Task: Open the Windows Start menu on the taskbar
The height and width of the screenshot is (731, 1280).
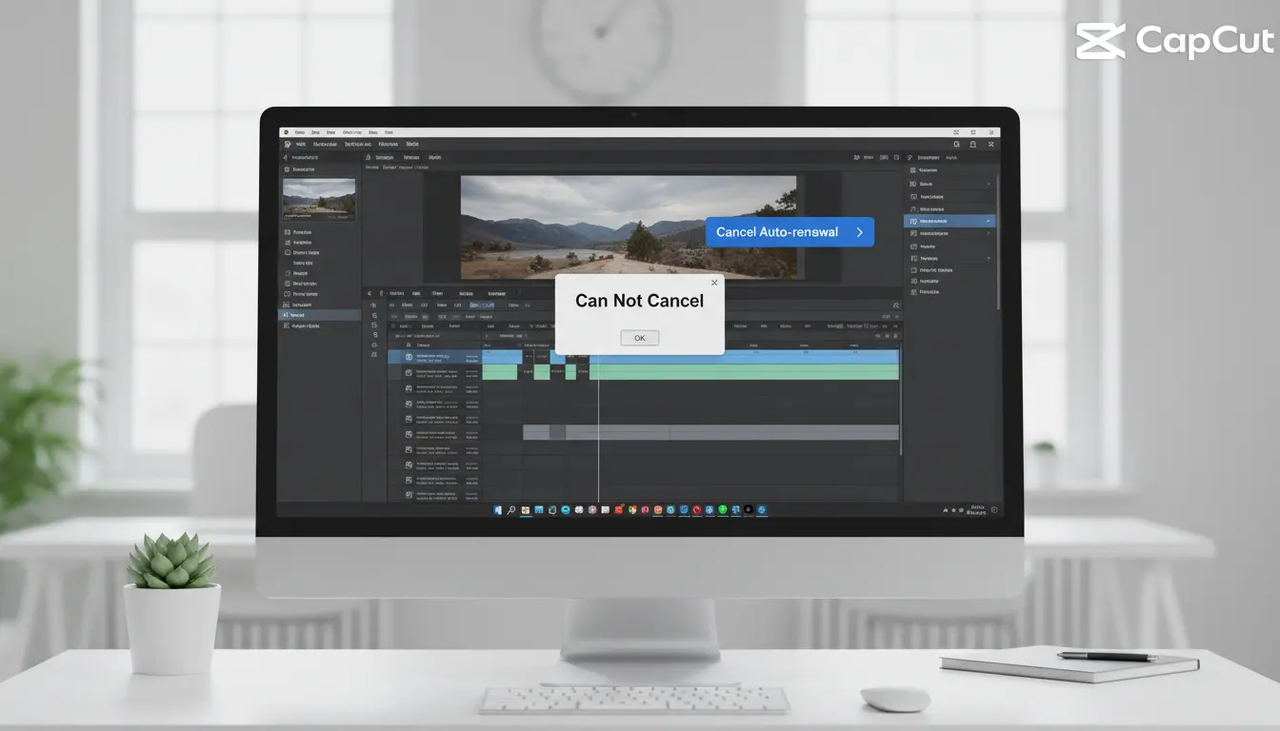Action: [498, 510]
